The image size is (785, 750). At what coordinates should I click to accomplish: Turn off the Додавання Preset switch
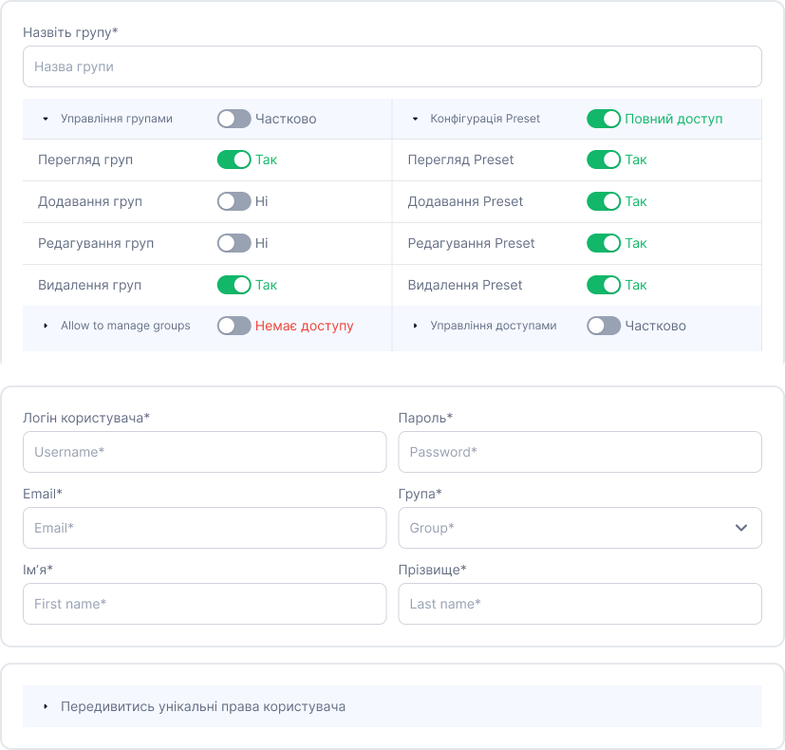click(603, 202)
